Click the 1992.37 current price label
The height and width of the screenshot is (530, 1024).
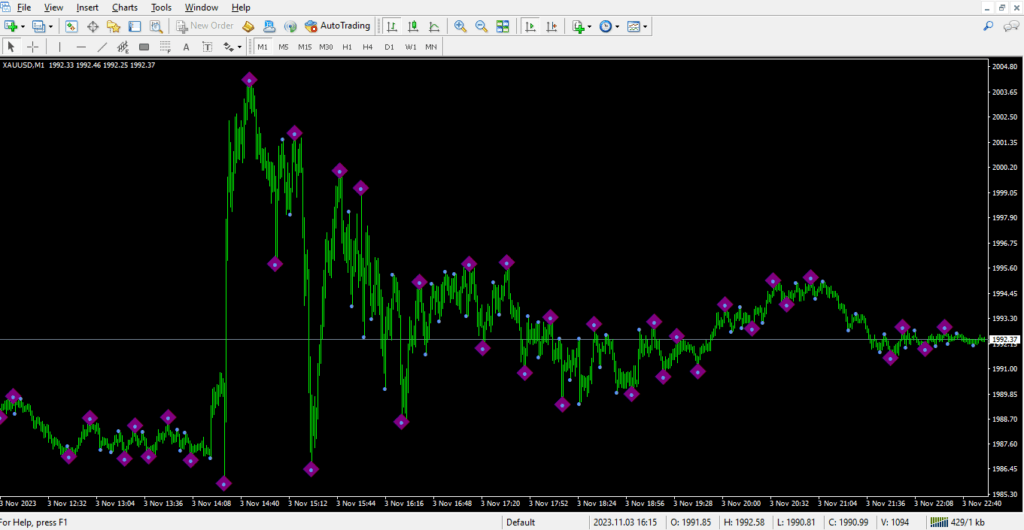tap(1003, 340)
